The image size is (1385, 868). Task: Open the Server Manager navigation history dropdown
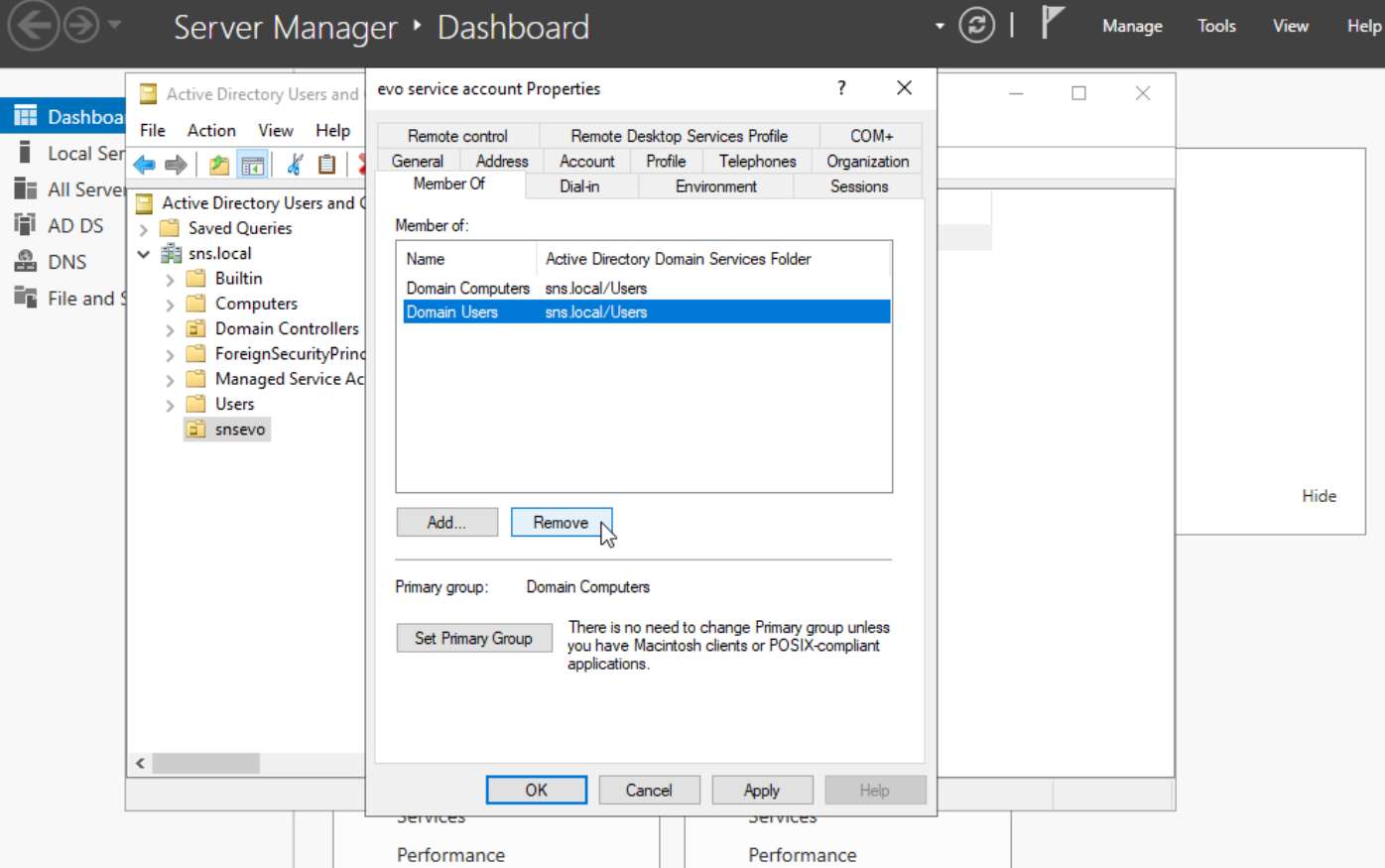115,25
